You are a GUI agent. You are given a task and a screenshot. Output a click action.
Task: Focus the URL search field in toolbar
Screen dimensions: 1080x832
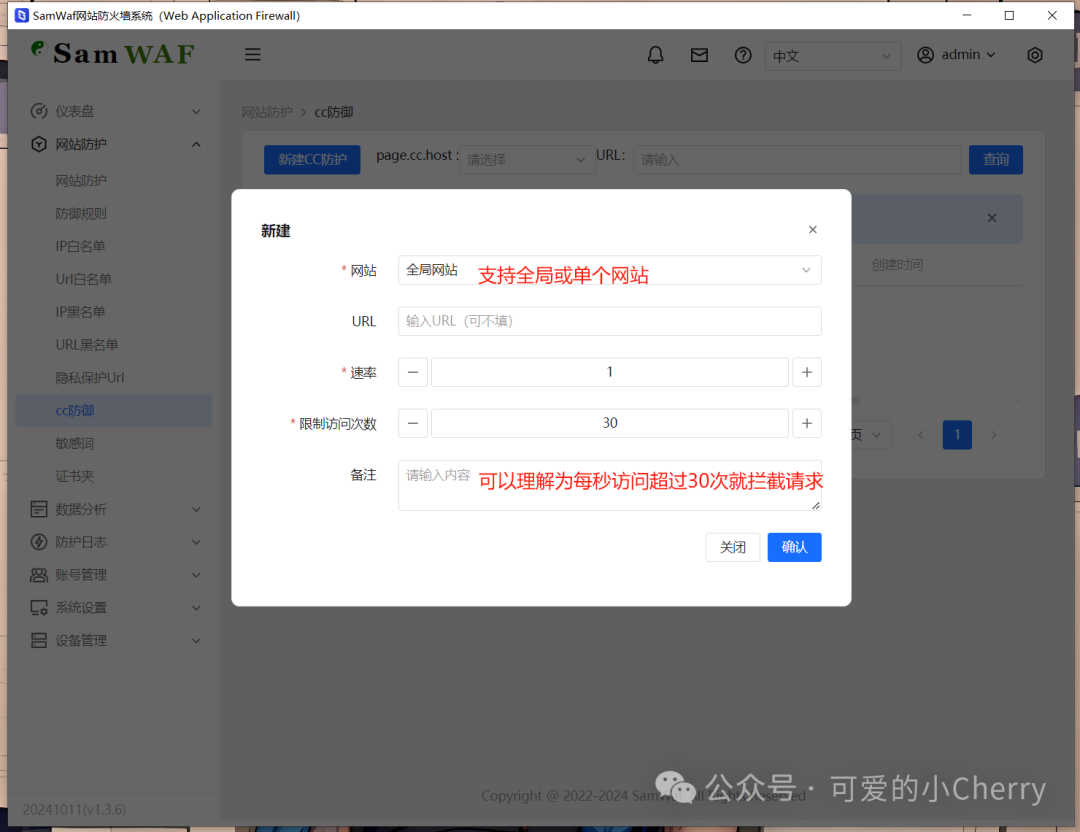[798, 160]
